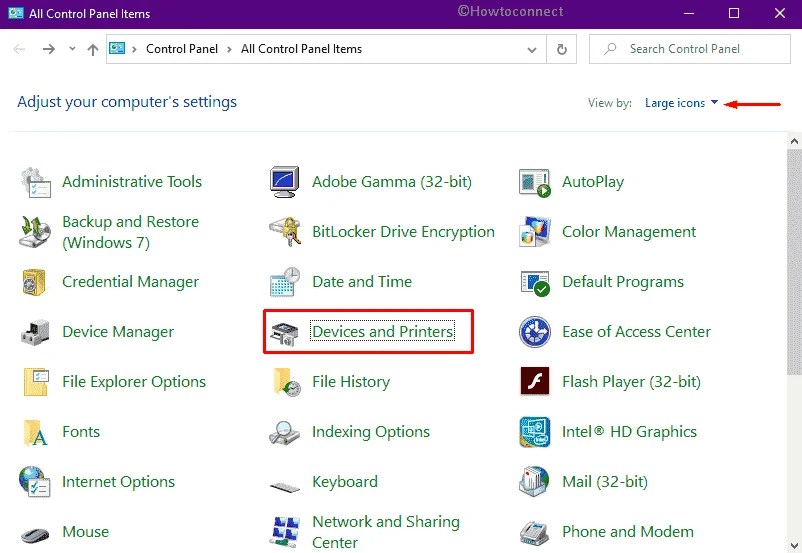Click the Adobe Gamma monitor icon
The width and height of the screenshot is (802, 553).
click(x=284, y=182)
